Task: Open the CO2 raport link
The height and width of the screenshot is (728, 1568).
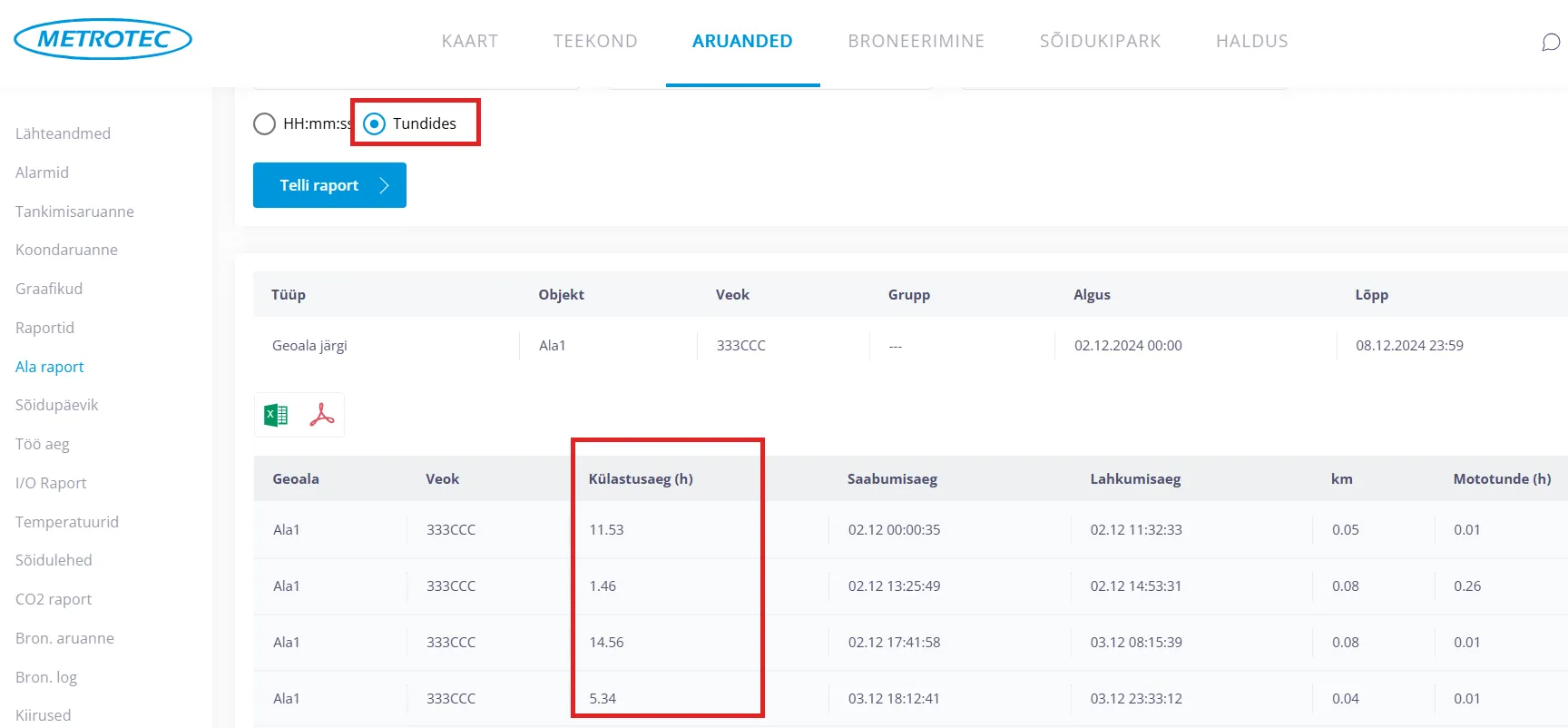Action: coord(54,599)
